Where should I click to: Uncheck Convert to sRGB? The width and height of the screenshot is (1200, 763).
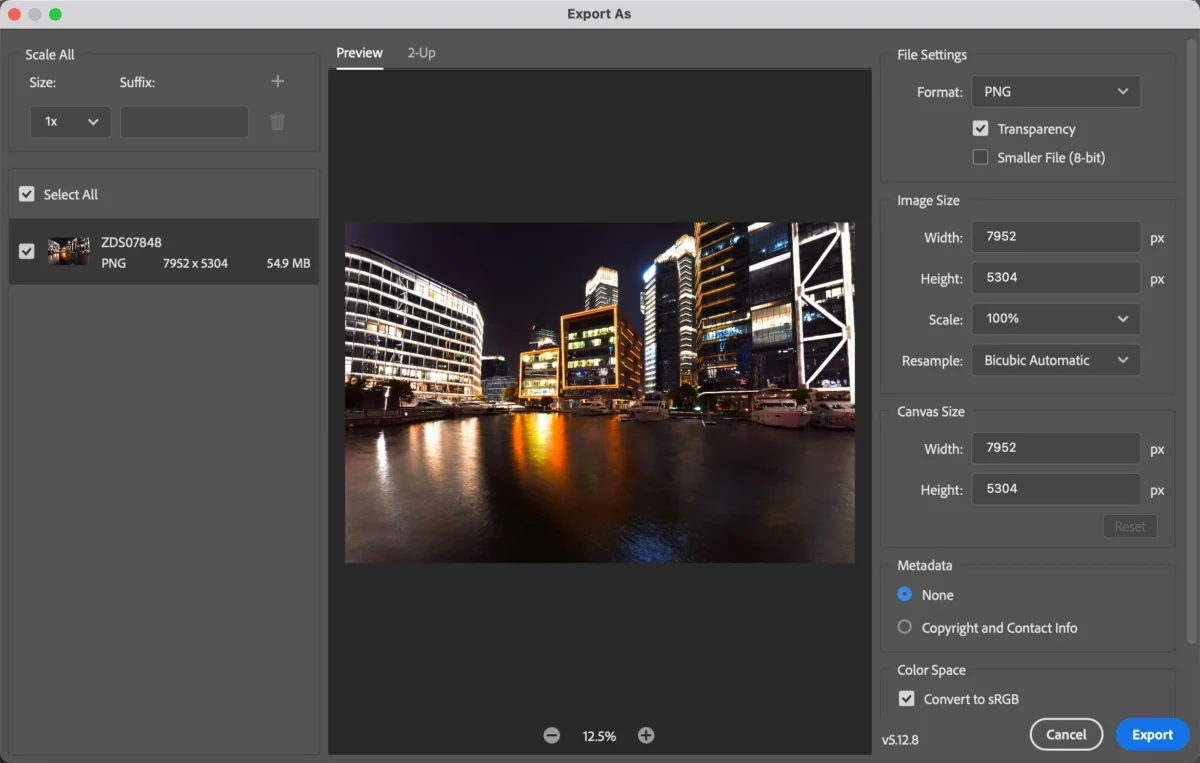tap(906, 698)
